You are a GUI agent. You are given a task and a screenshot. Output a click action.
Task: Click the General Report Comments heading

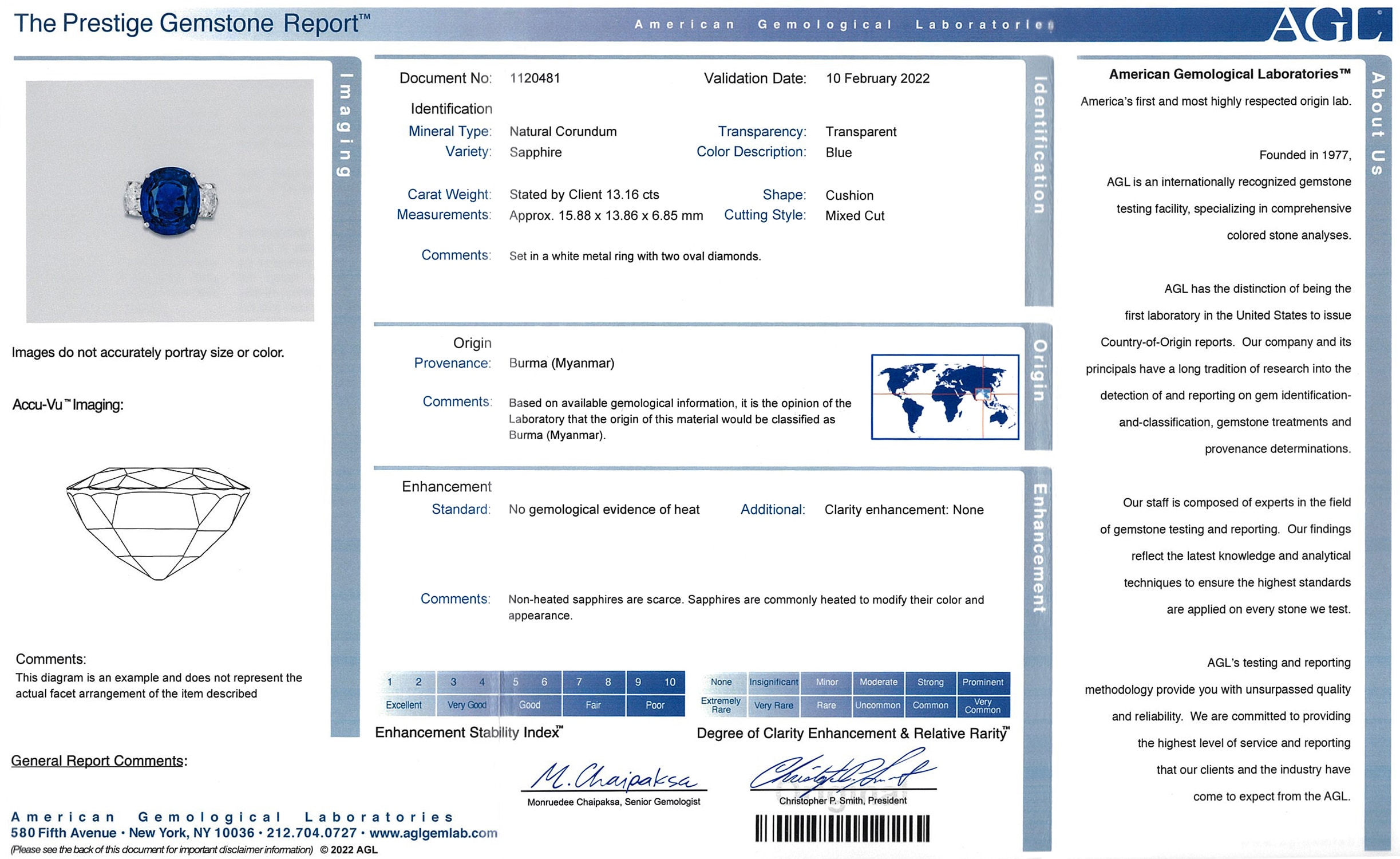[x=98, y=761]
